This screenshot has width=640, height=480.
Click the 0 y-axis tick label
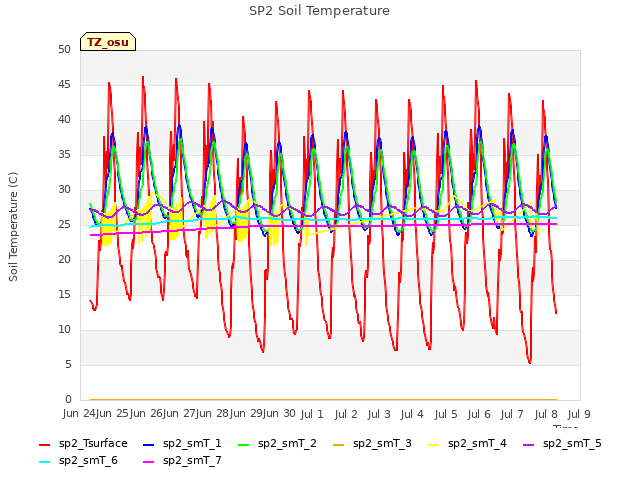coord(68,400)
